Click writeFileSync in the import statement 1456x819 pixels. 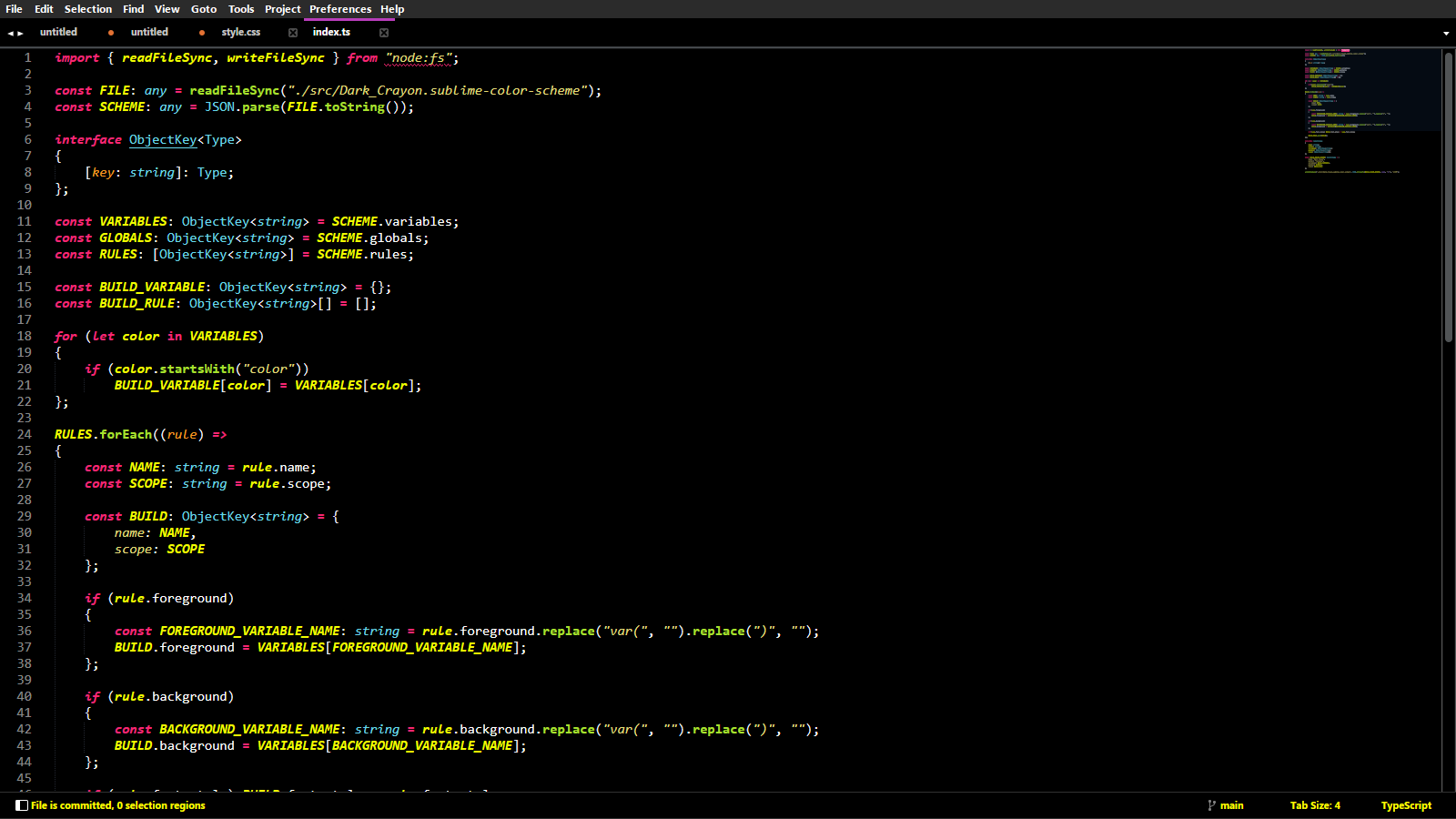click(275, 57)
